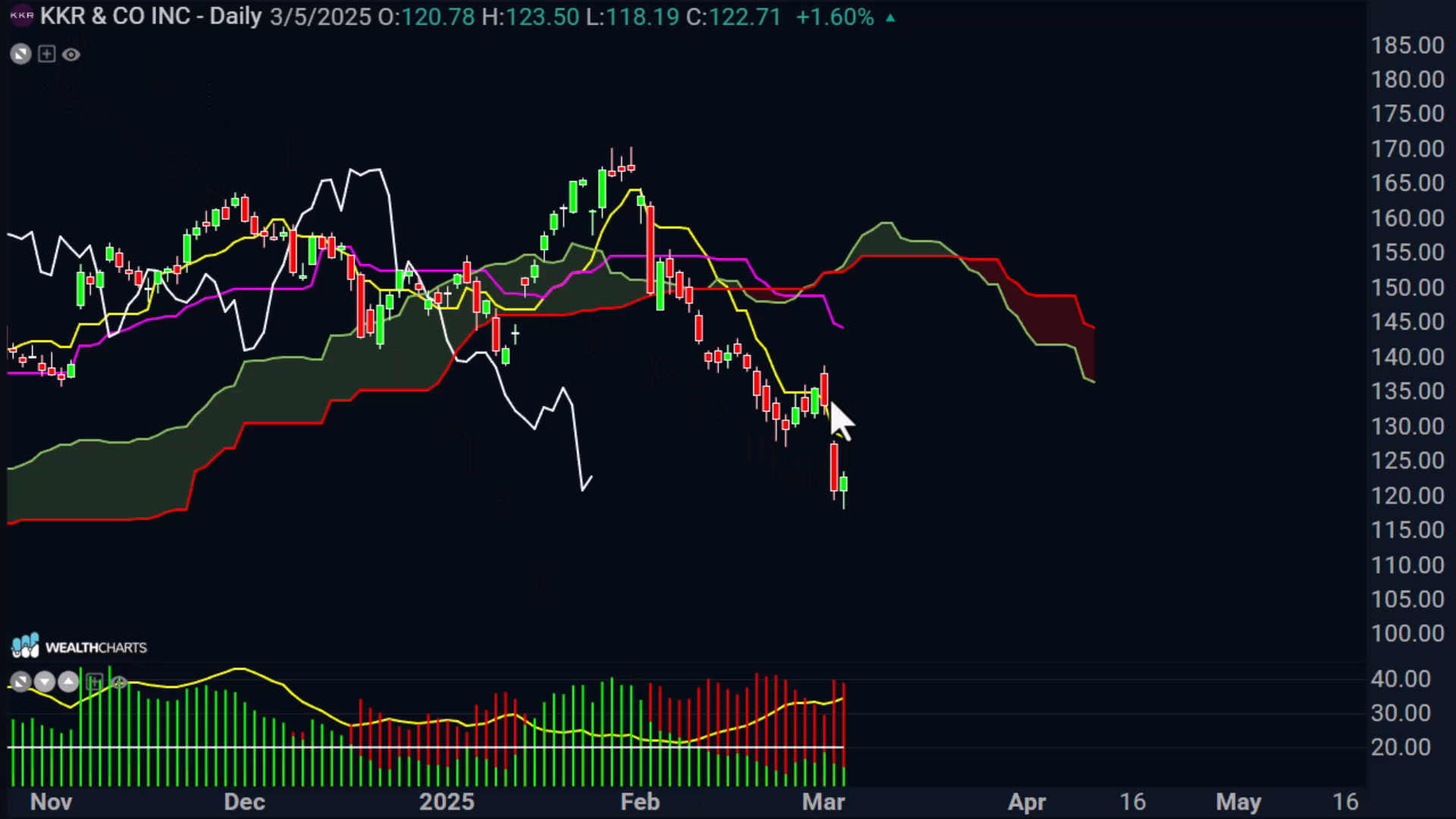Click the 140.00 price axis label
1456x819 pixels.
pos(1407,357)
